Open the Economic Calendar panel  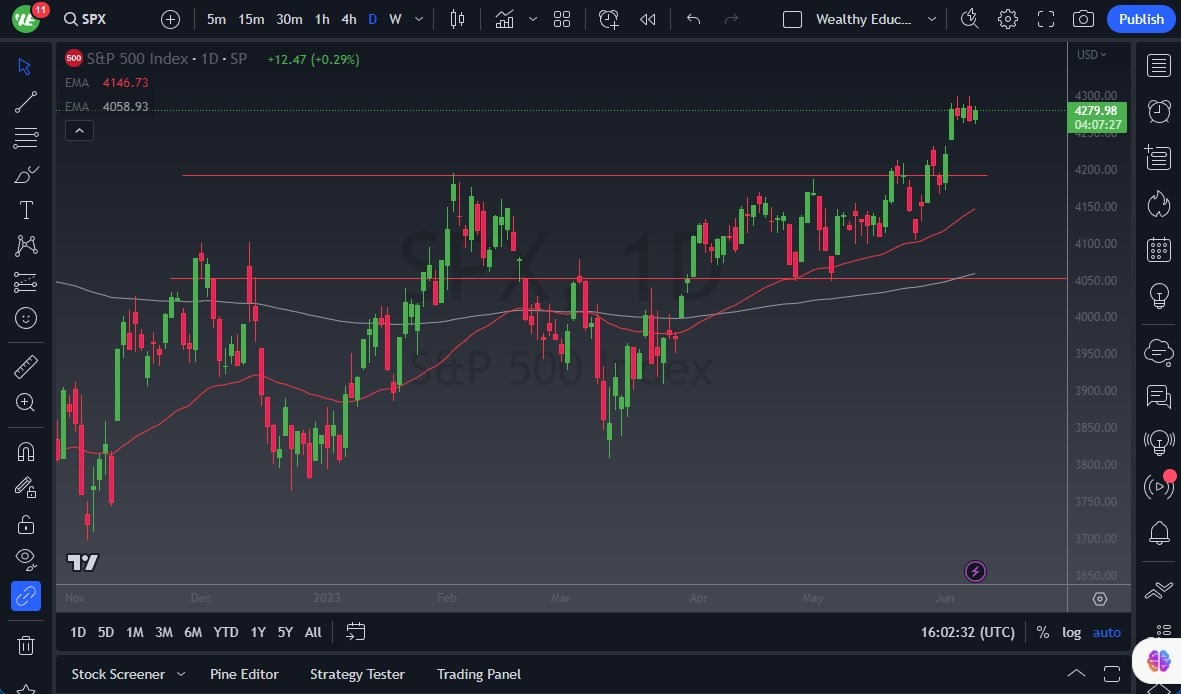click(x=1158, y=249)
